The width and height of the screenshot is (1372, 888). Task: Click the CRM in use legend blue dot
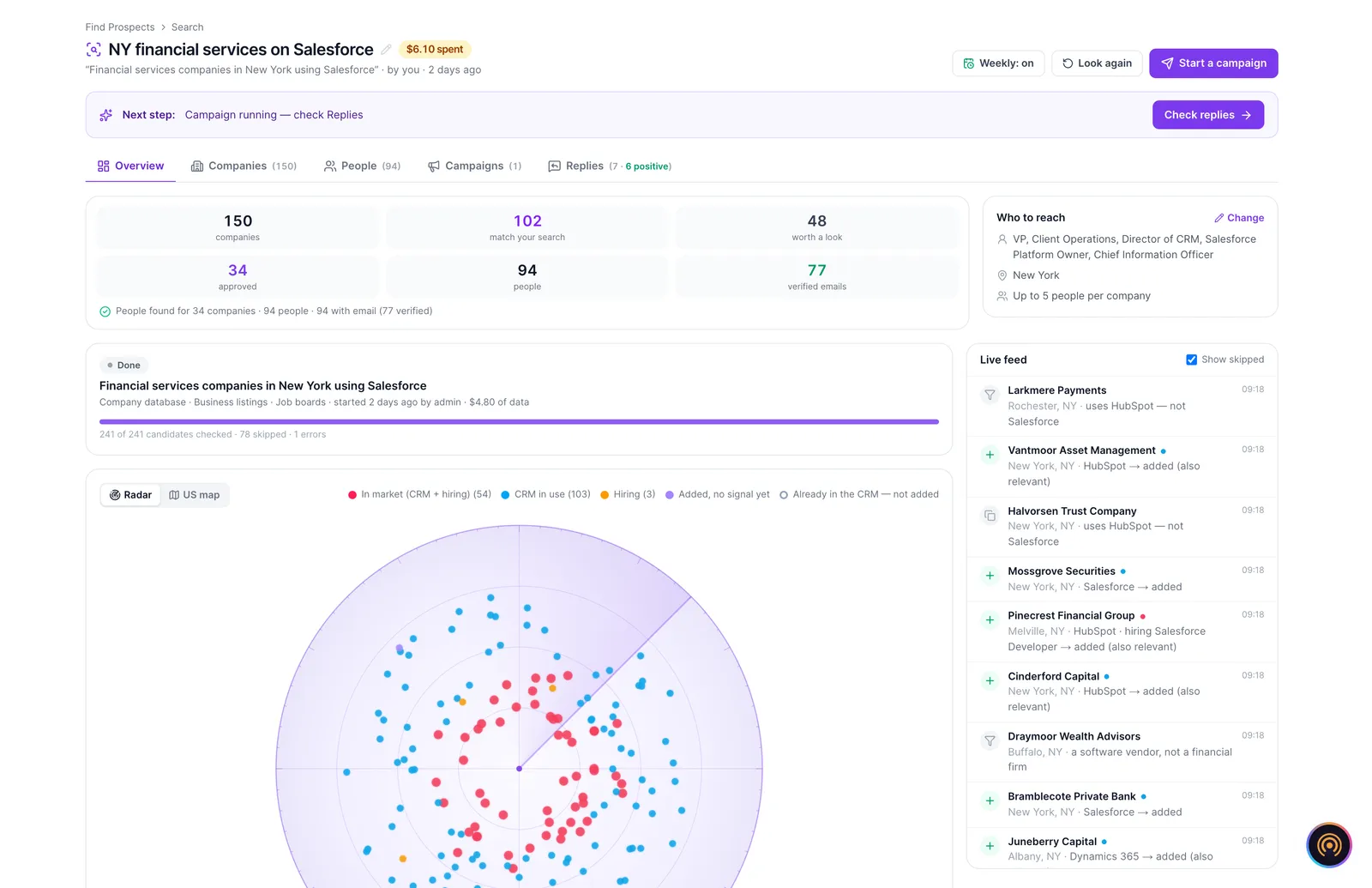[506, 495]
